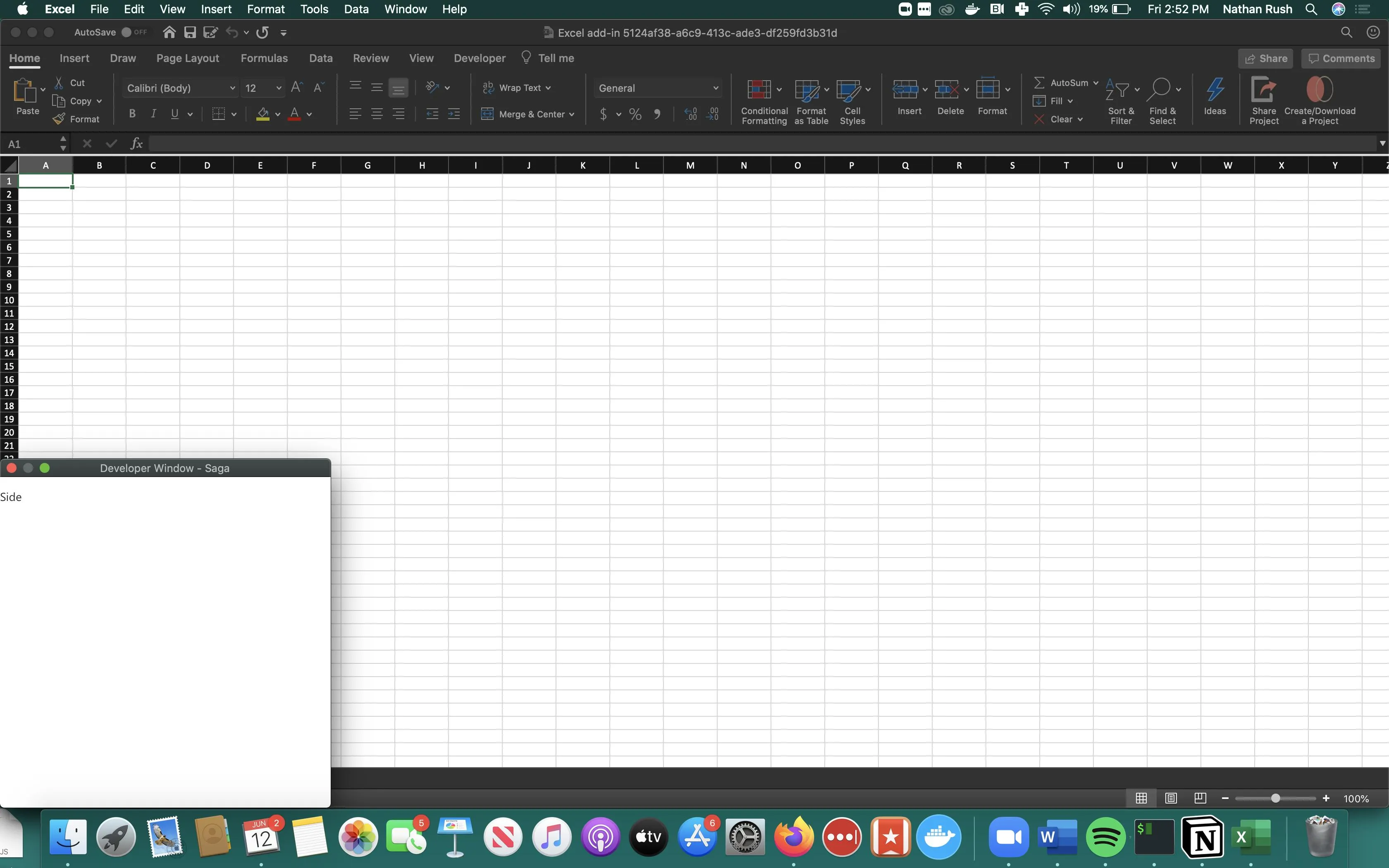
Task: Click Create/Download a Project icon
Action: pyautogui.click(x=1319, y=90)
